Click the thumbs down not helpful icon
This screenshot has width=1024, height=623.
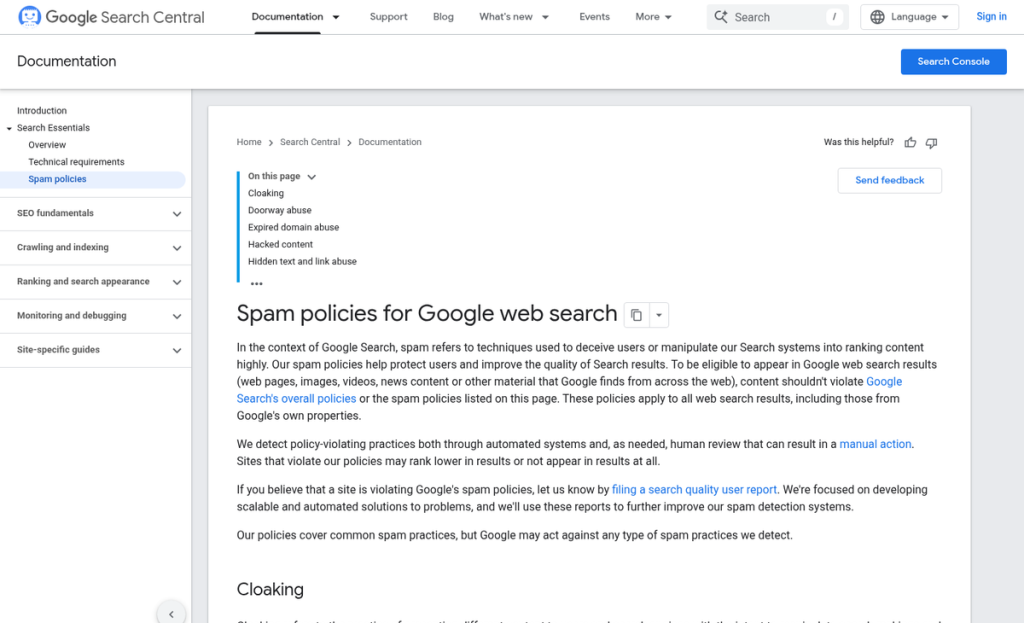click(931, 143)
